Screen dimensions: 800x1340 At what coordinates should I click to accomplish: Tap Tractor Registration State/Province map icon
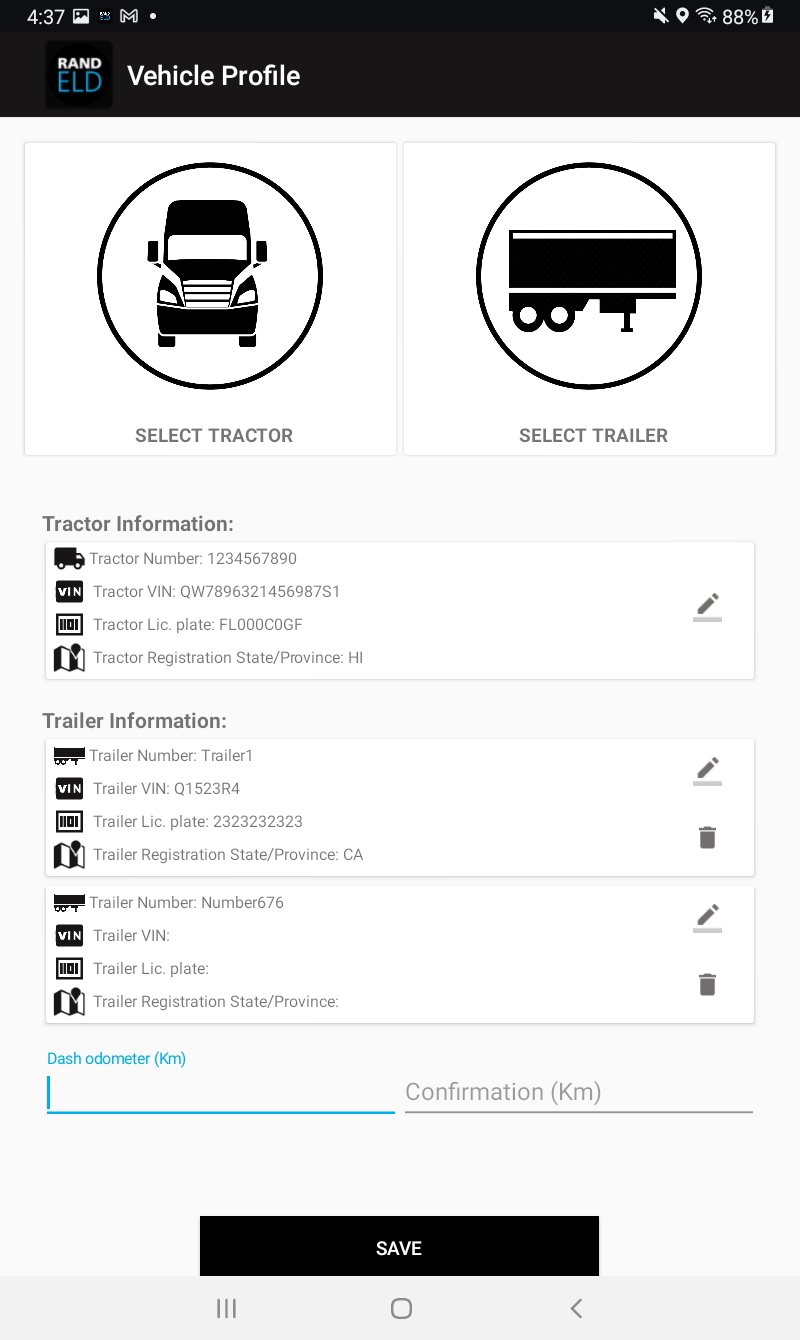point(69,658)
